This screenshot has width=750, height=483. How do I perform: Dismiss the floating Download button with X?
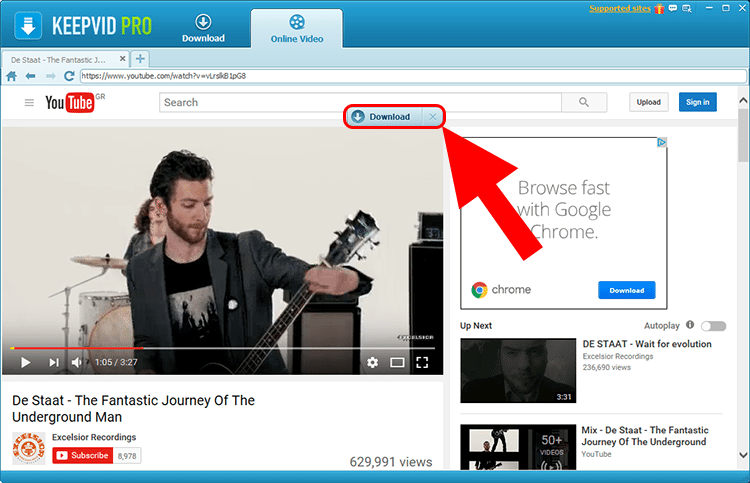(433, 117)
